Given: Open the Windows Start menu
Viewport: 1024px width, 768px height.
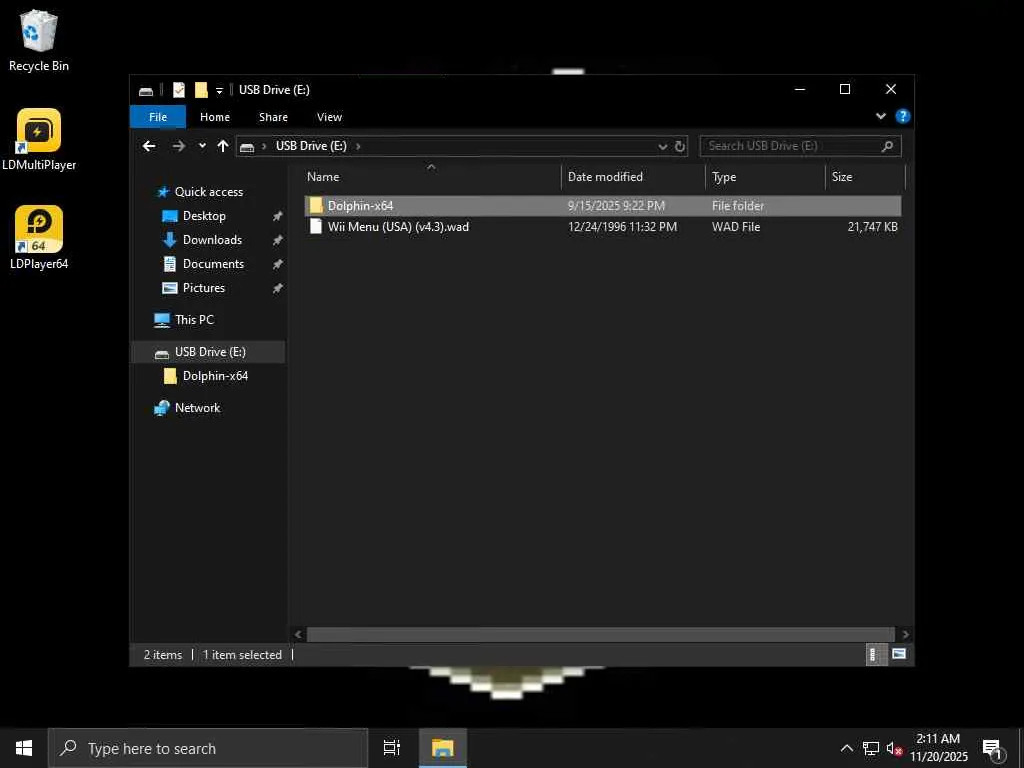Looking at the screenshot, I should tap(24, 748).
